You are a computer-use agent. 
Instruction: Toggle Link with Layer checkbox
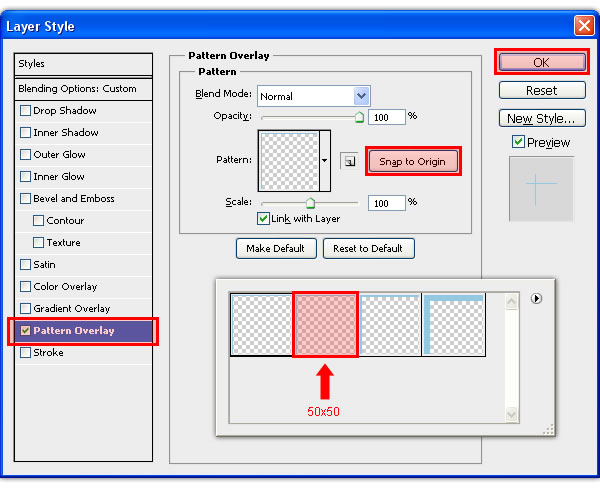pyautogui.click(x=263, y=219)
